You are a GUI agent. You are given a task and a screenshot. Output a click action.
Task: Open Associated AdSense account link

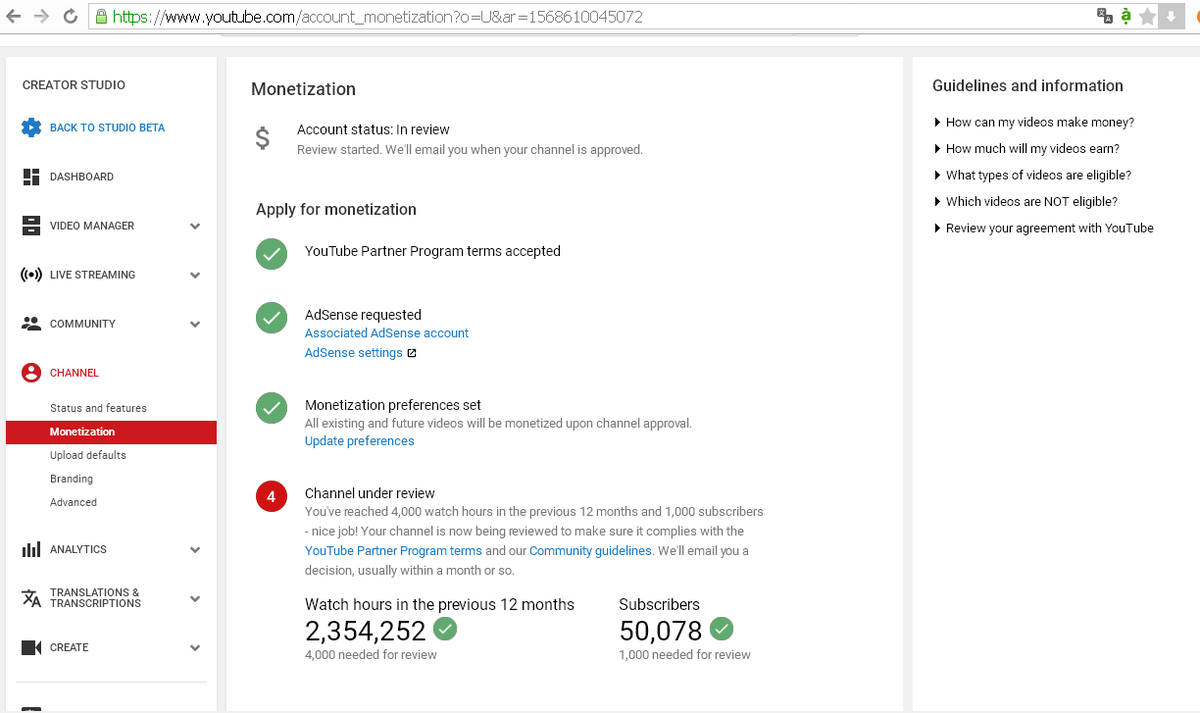click(387, 333)
